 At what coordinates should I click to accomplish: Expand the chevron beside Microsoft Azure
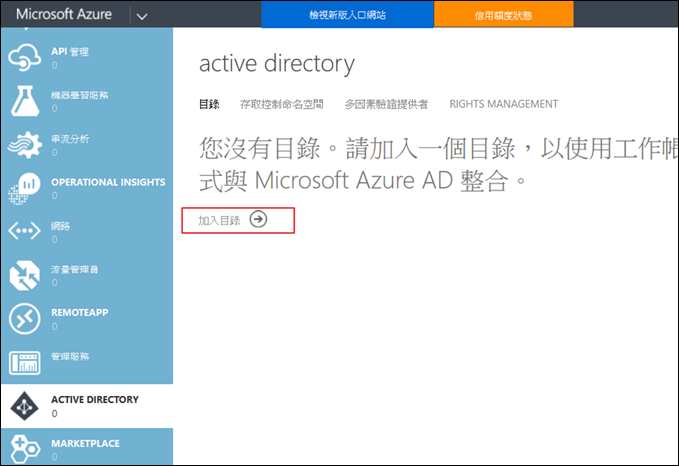tap(141, 15)
